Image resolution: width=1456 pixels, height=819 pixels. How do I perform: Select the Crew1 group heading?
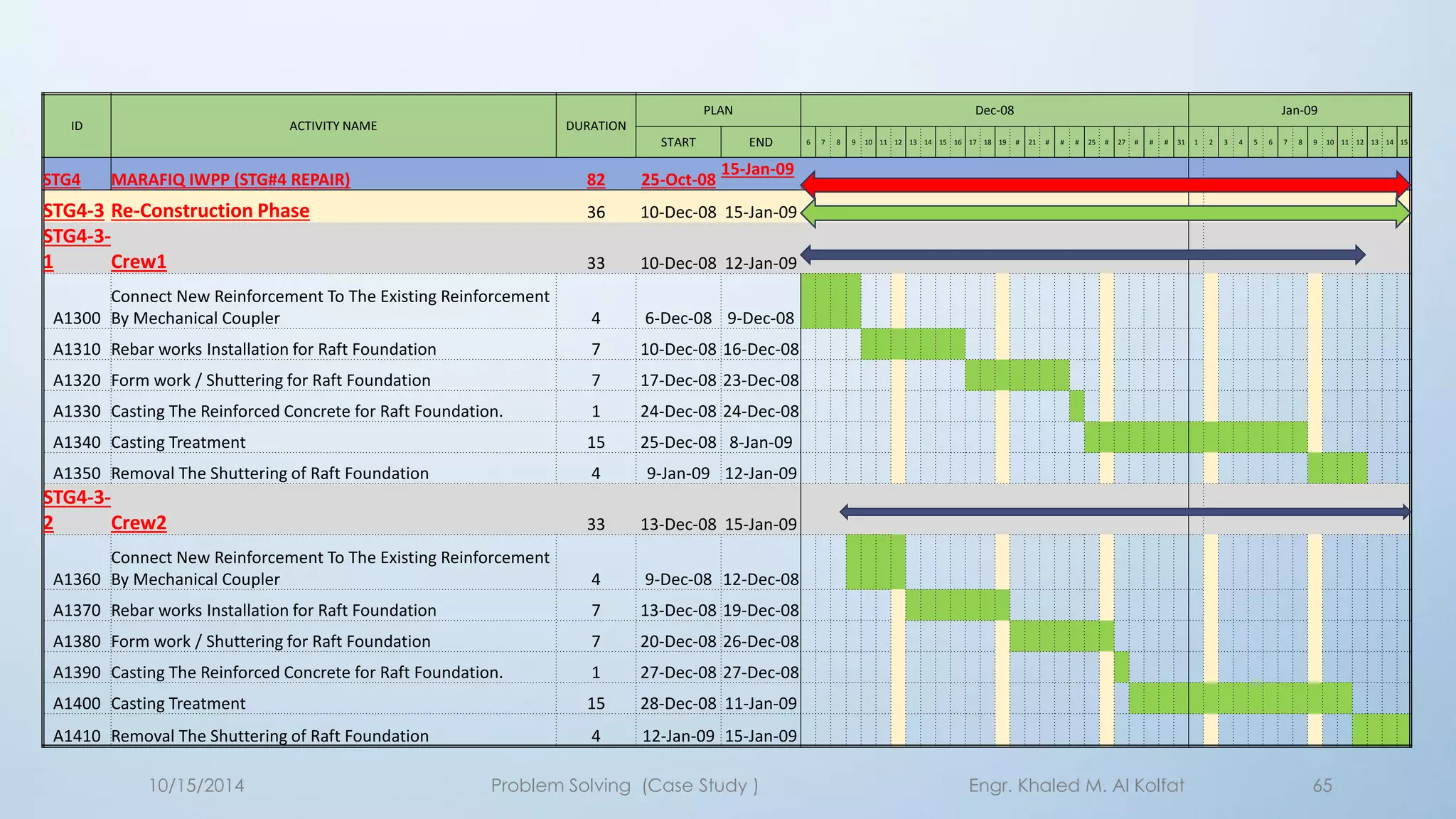[x=139, y=262]
